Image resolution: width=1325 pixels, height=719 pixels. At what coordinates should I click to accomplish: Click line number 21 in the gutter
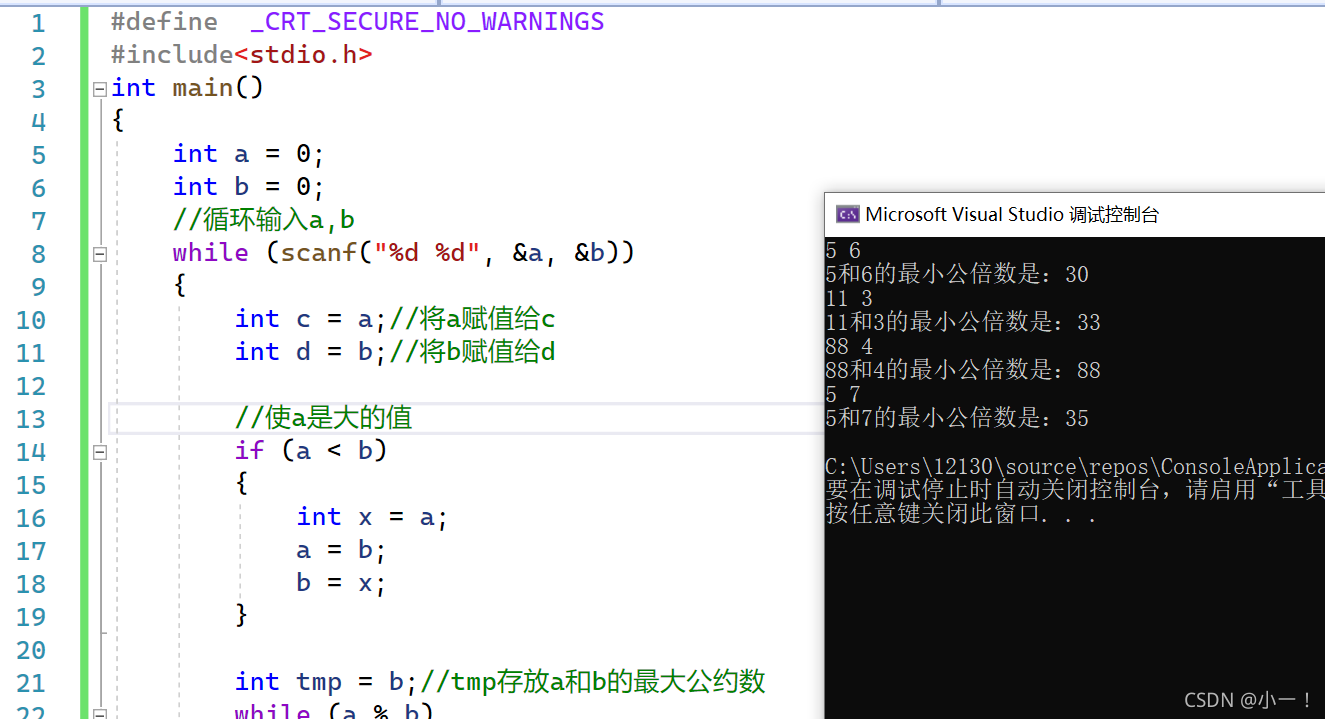coord(30,683)
